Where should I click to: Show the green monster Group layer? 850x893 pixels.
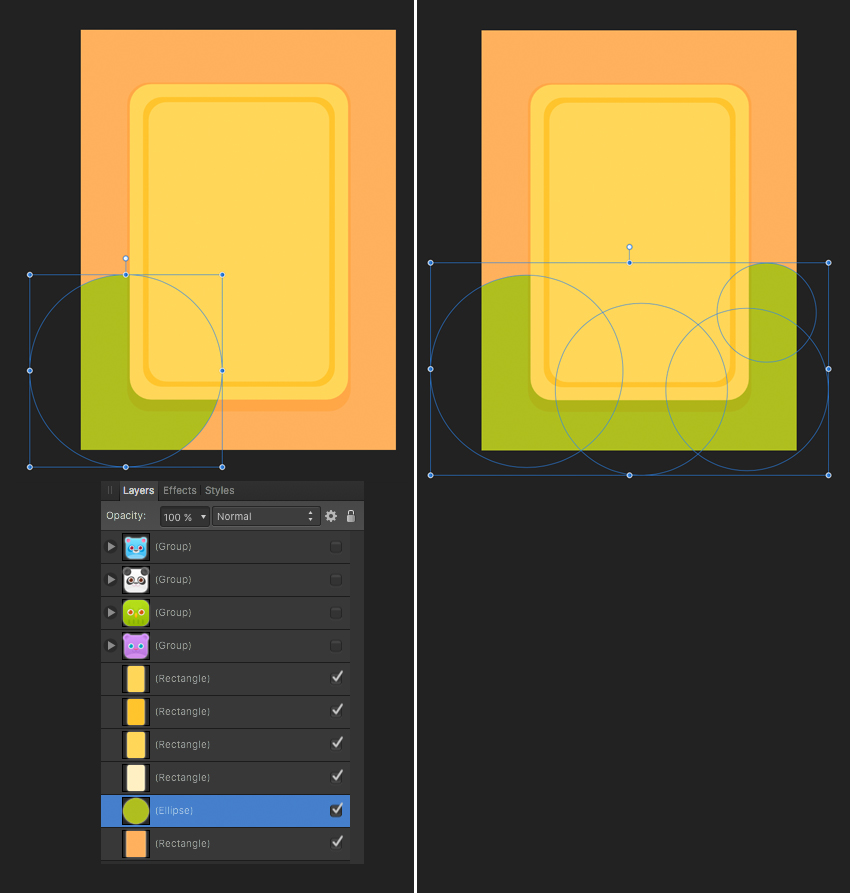336,613
